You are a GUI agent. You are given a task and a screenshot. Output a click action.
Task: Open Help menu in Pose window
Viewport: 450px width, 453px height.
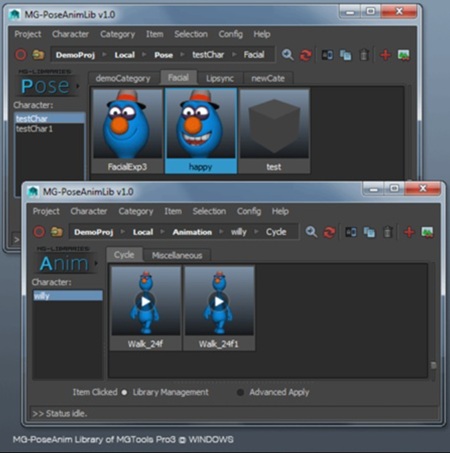click(x=262, y=34)
